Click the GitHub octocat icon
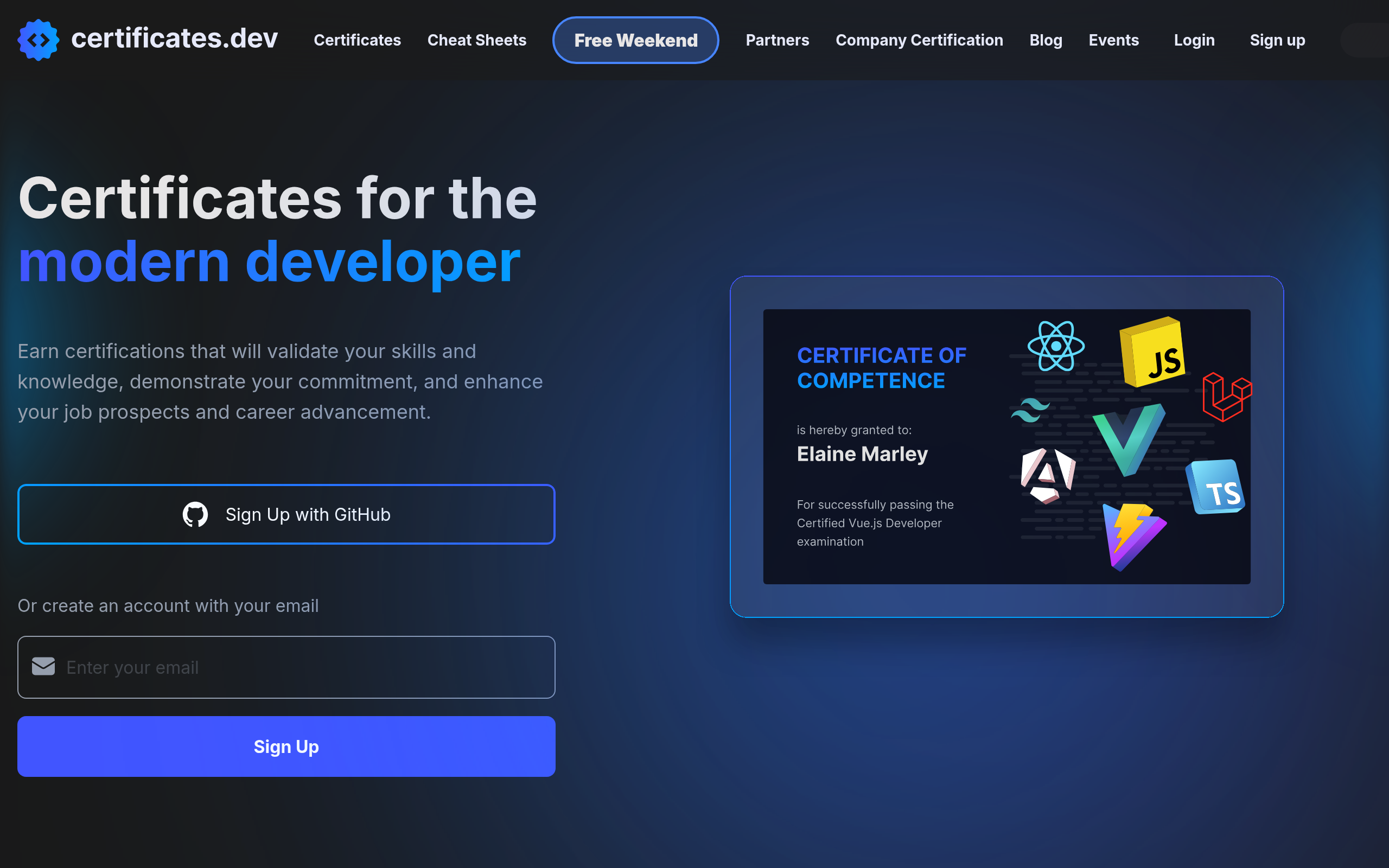1389x868 pixels. [195, 514]
